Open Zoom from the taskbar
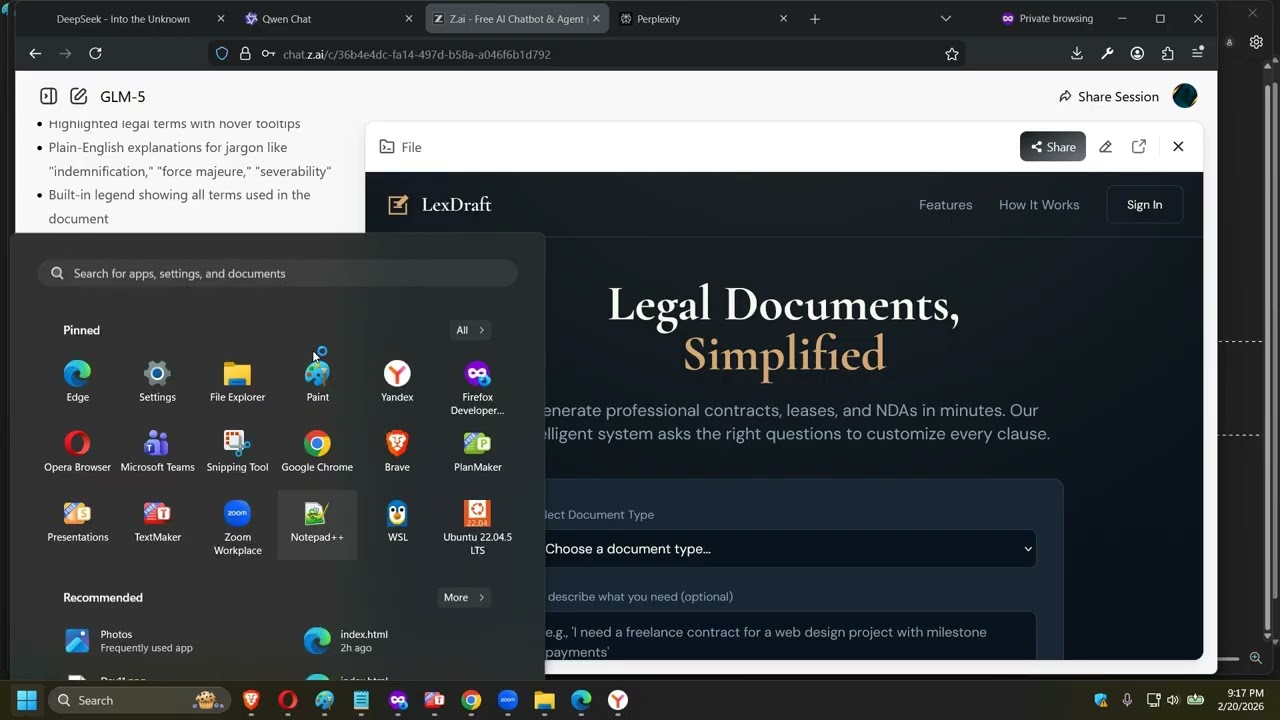 tap(508, 700)
